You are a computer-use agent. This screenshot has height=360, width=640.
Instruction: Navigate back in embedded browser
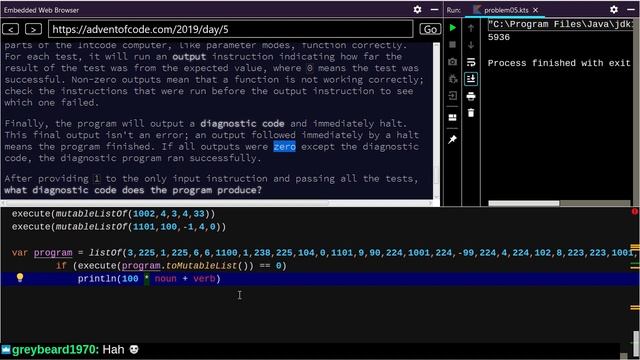[11, 29]
